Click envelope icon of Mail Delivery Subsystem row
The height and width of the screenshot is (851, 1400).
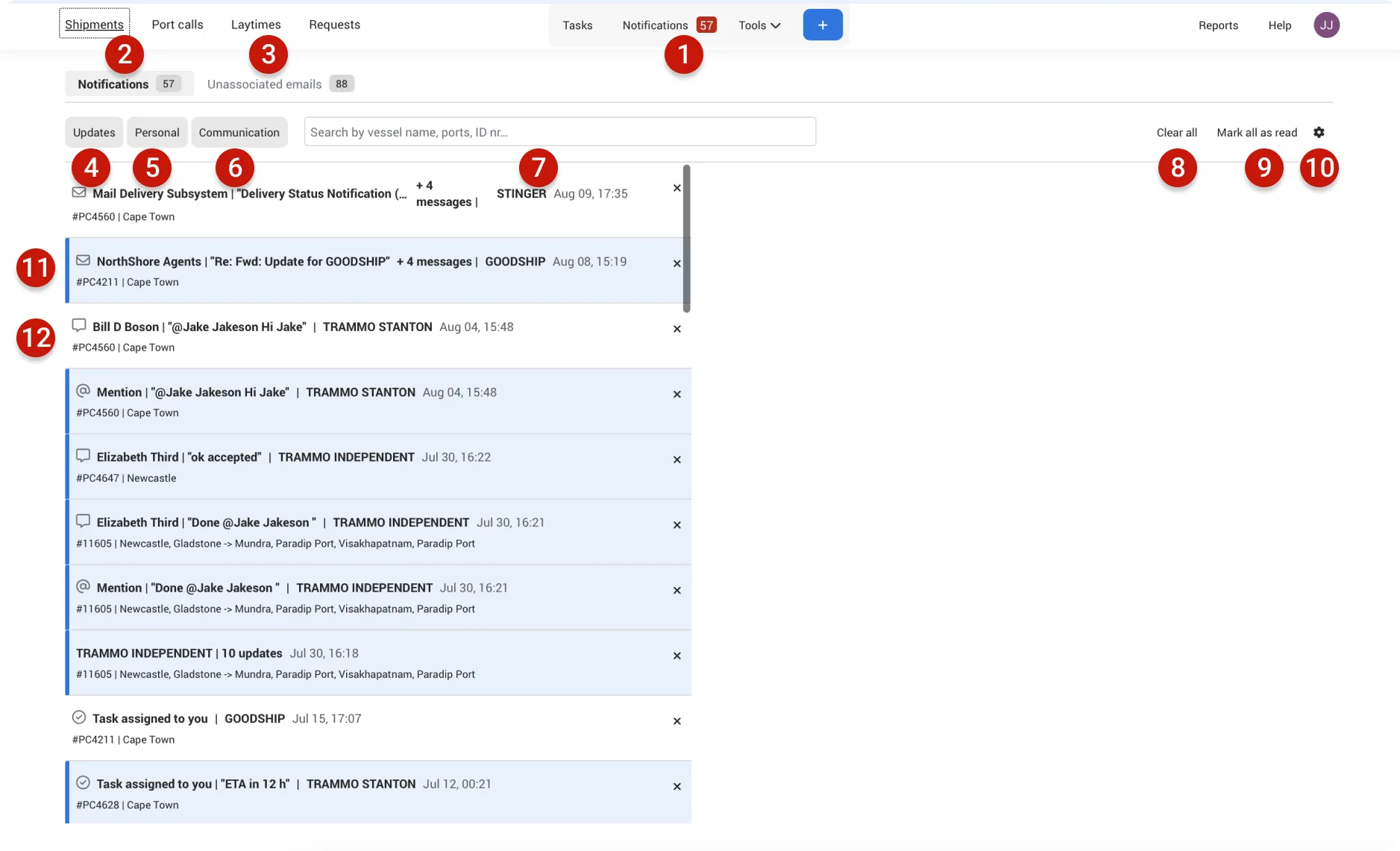(x=79, y=192)
